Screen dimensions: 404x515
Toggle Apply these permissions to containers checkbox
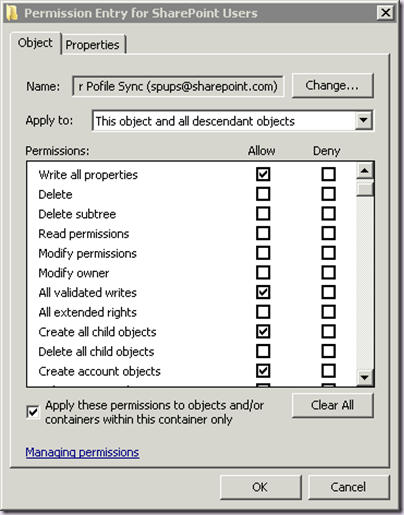click(33, 412)
